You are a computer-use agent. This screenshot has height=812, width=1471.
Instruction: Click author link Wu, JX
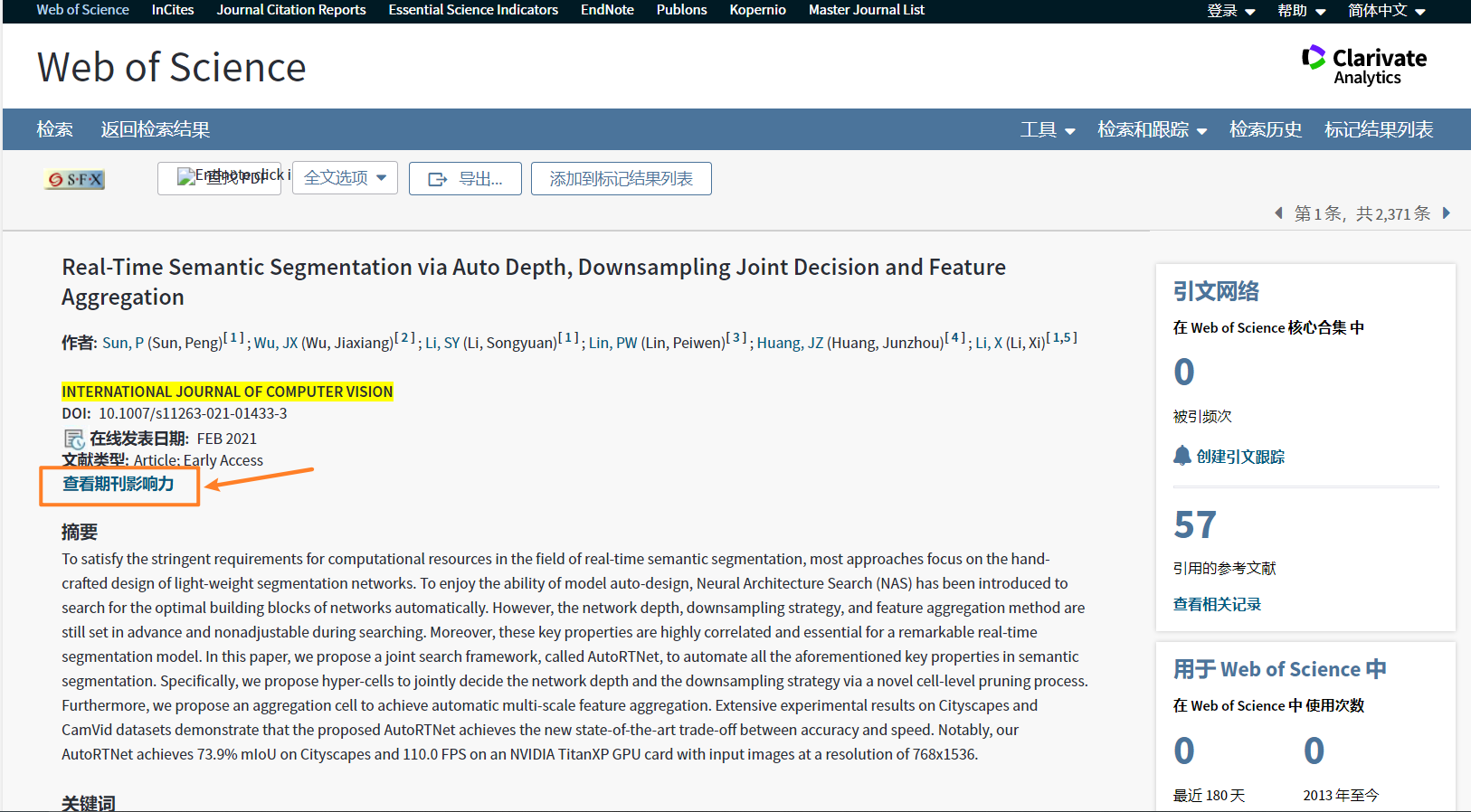(x=276, y=343)
